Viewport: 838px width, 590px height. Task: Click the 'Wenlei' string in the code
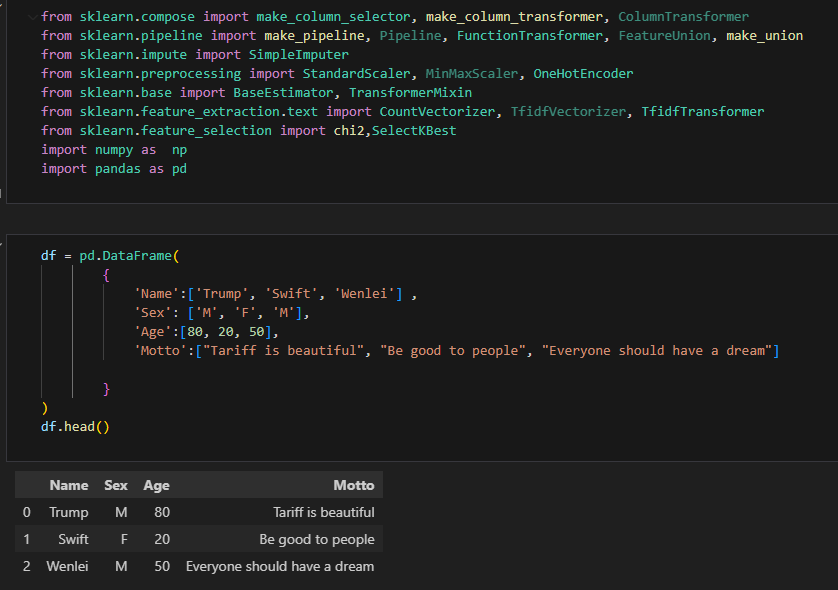(364, 294)
